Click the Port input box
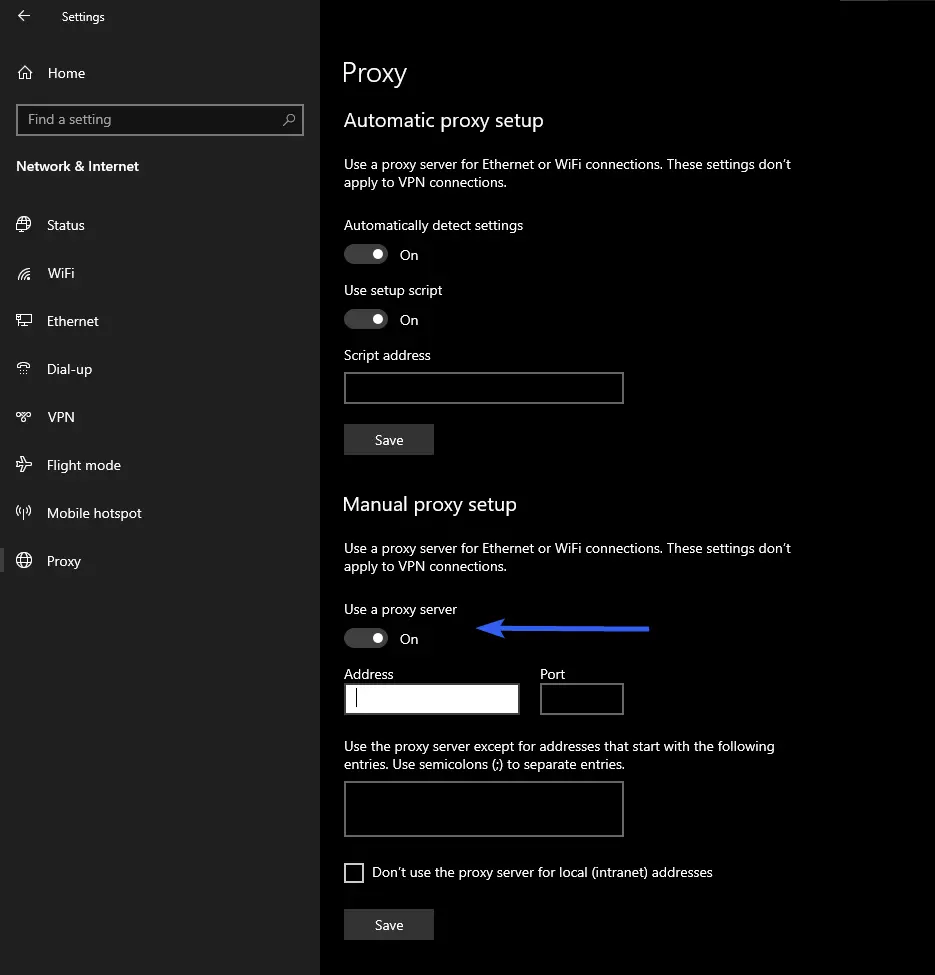 point(581,699)
